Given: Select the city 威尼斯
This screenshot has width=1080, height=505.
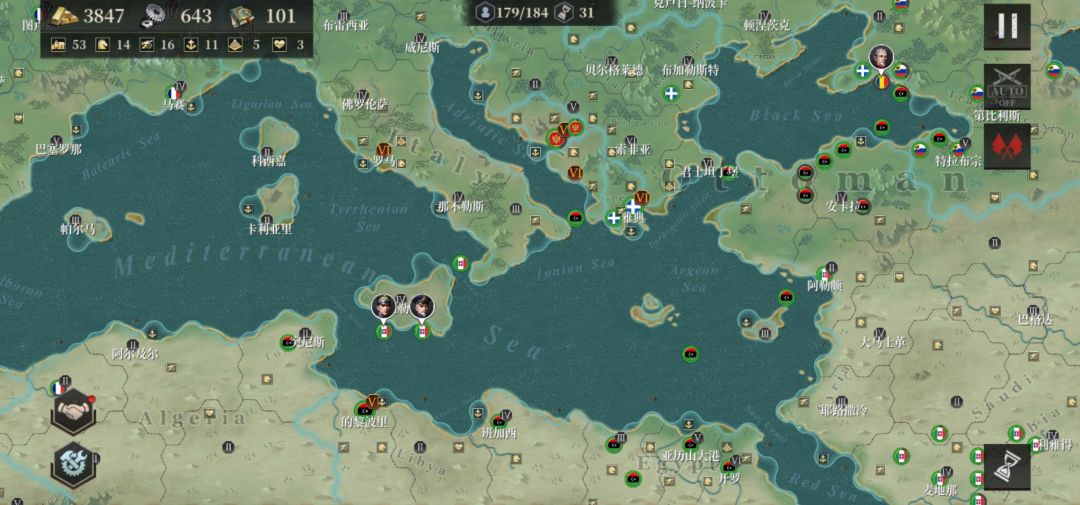Looking at the screenshot, I should click(422, 48).
